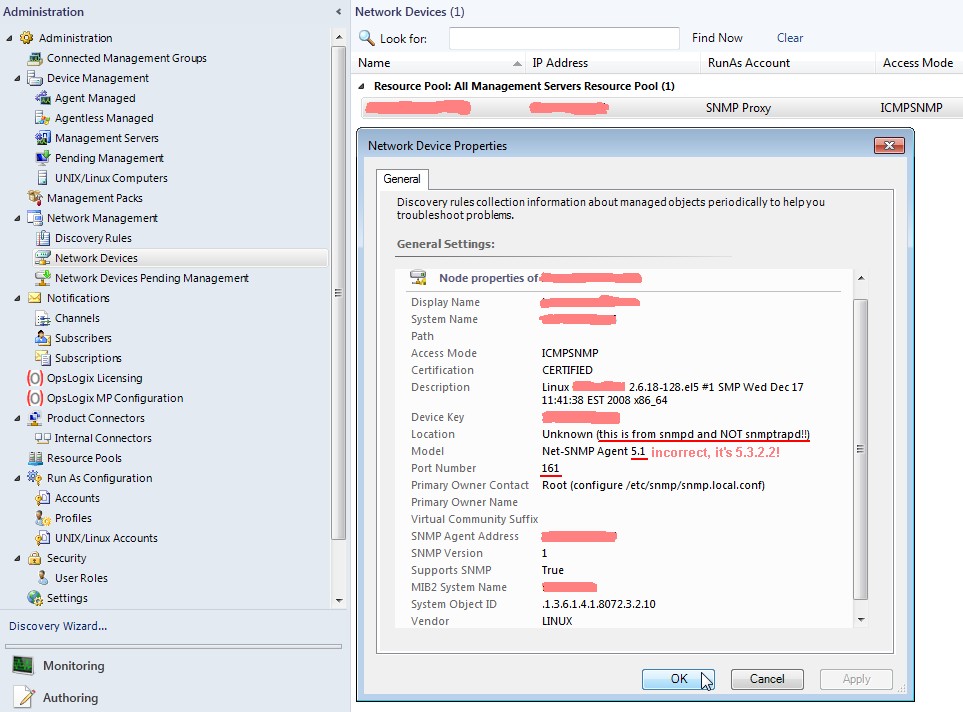
Task: Collapse the Security tree node
Action: coord(17,558)
